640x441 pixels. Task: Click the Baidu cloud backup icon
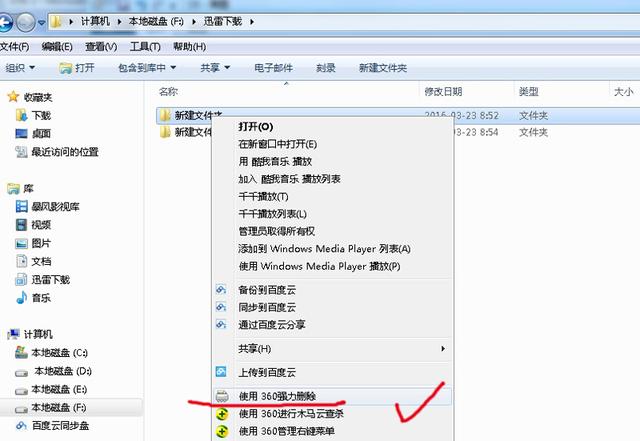click(x=222, y=289)
